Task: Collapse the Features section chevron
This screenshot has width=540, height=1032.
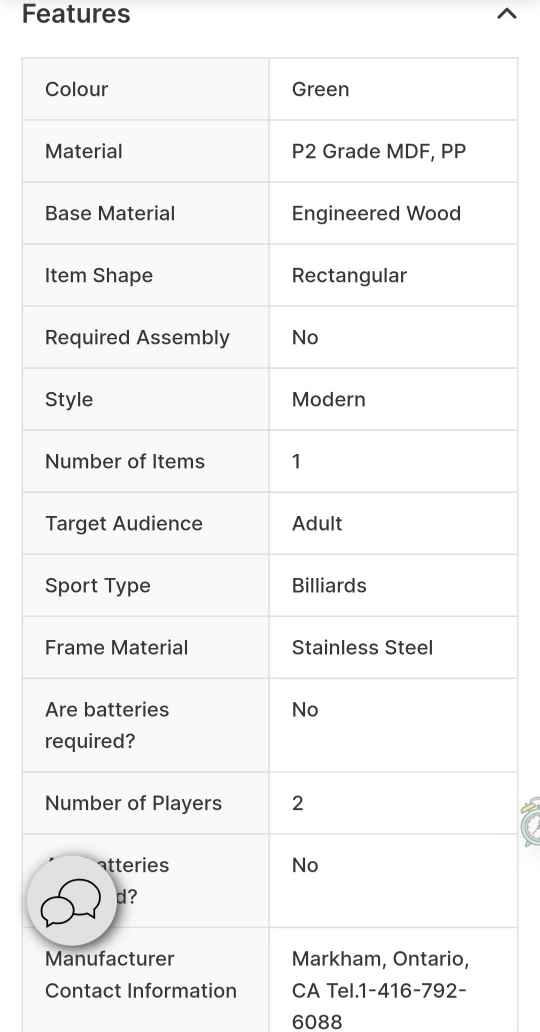Action: coord(506,13)
